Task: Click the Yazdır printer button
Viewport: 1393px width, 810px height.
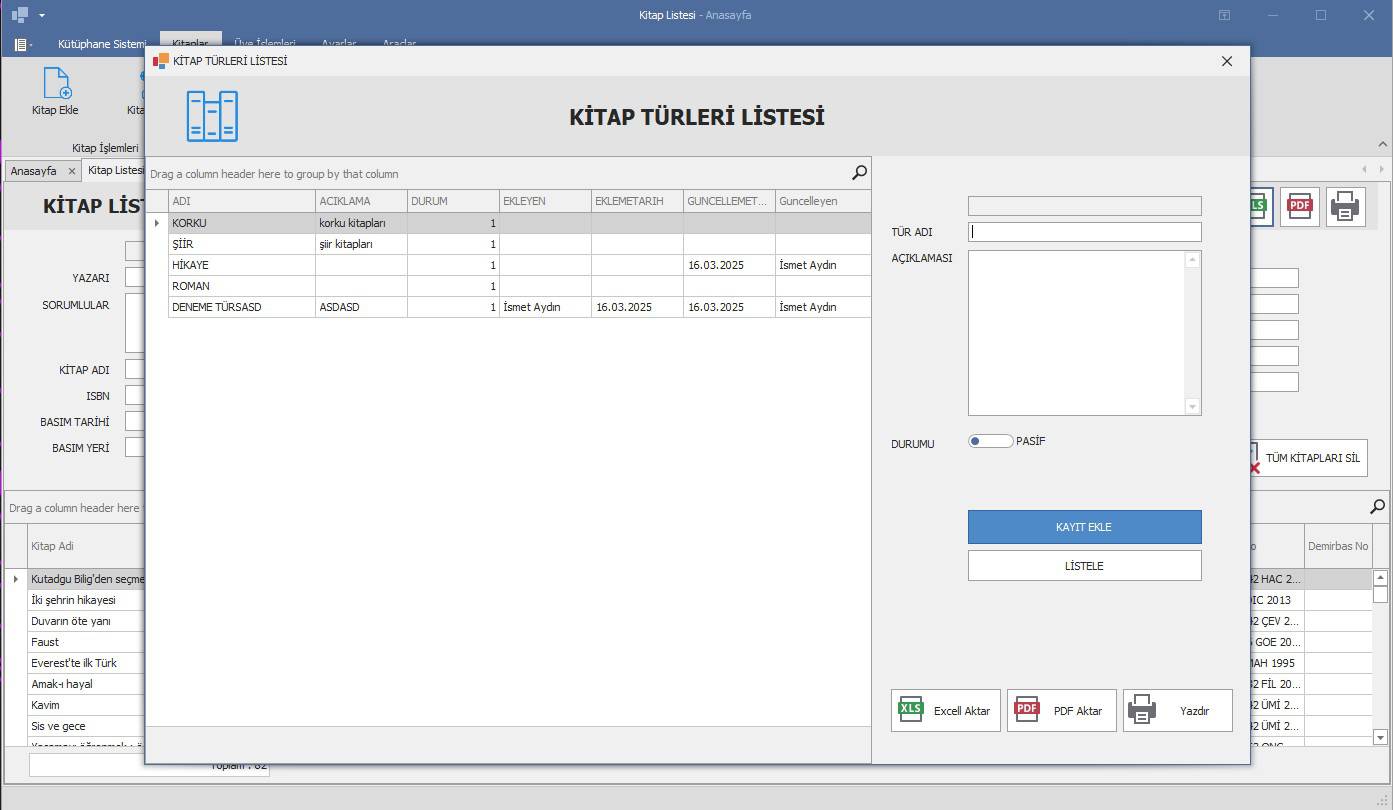Action: coord(1177,711)
